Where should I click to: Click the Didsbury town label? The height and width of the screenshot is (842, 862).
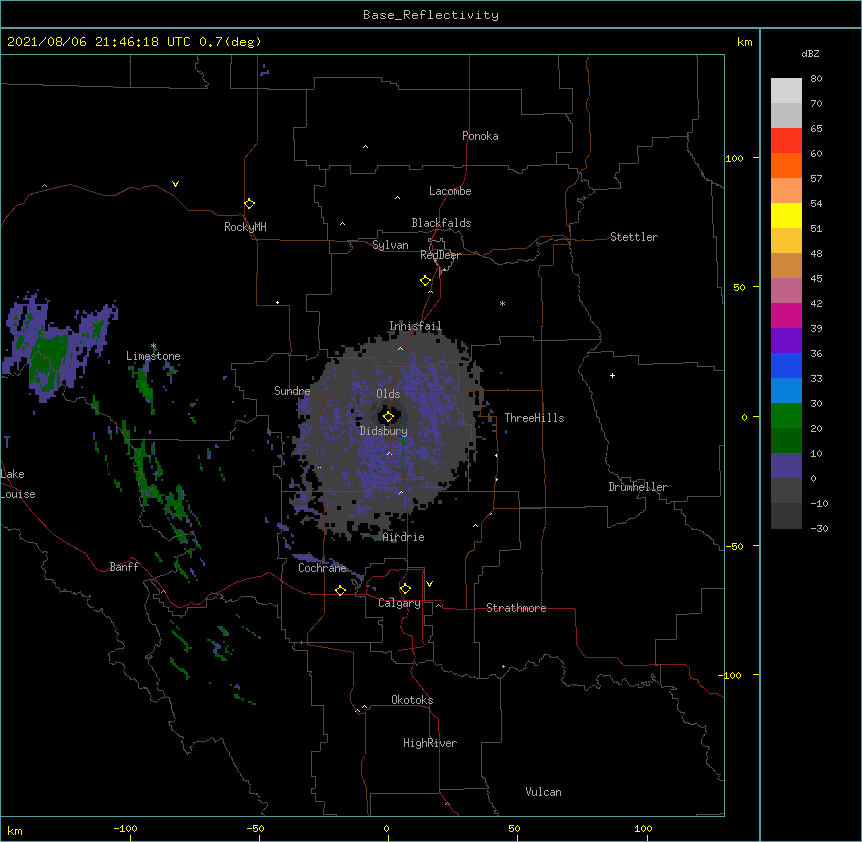click(x=384, y=431)
